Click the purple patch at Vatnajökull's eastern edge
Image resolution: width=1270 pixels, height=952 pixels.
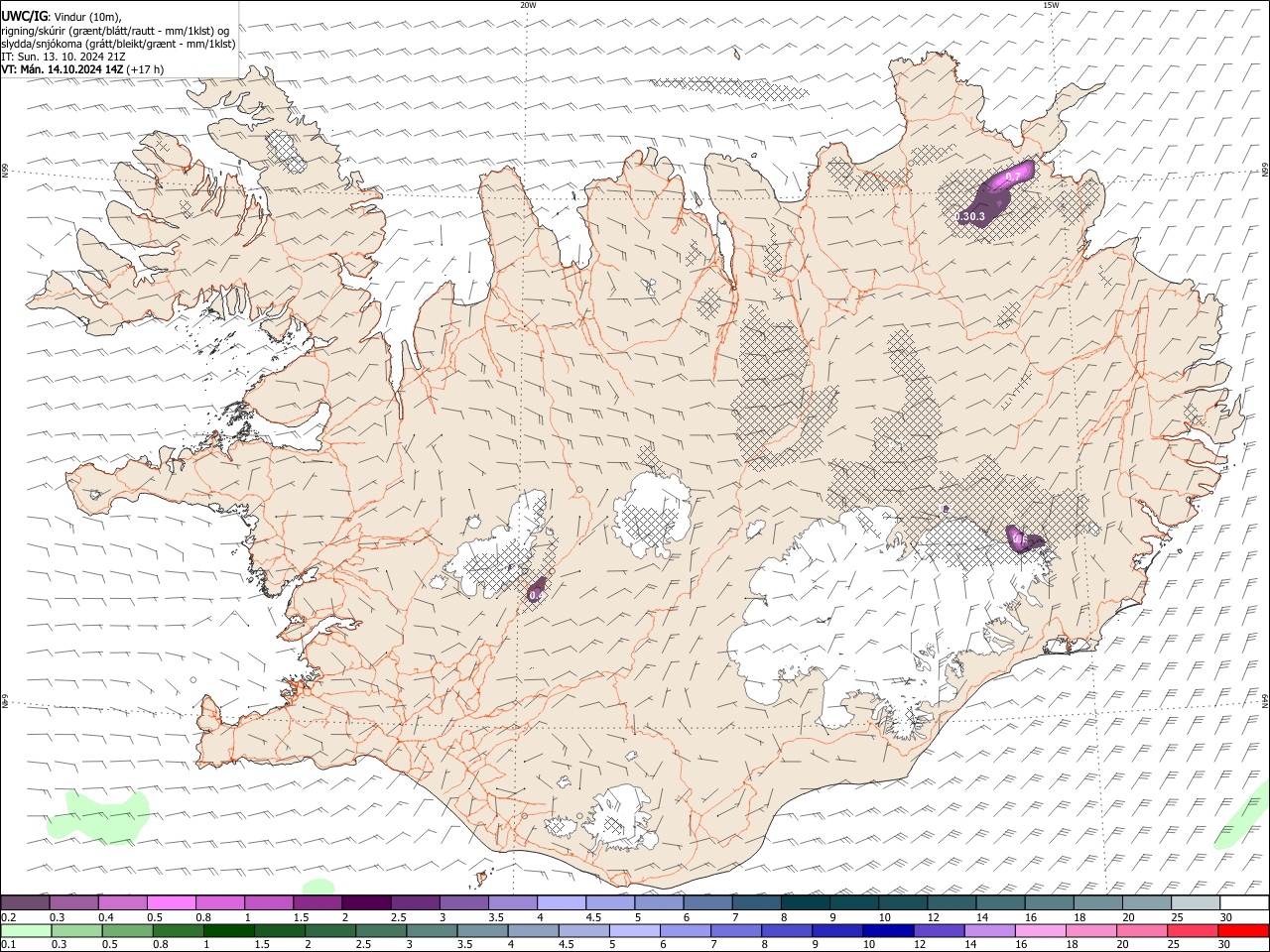point(1023,539)
